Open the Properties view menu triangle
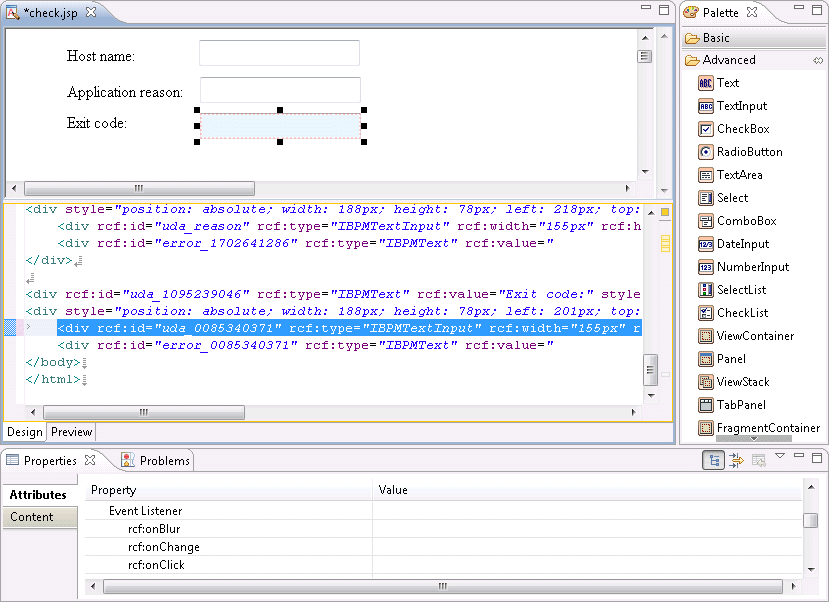Viewport: 829px width, 602px height. (780, 455)
